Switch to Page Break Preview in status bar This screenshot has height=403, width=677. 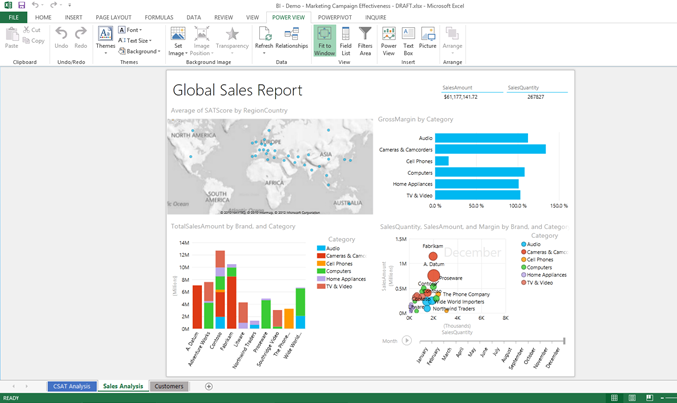649,398
